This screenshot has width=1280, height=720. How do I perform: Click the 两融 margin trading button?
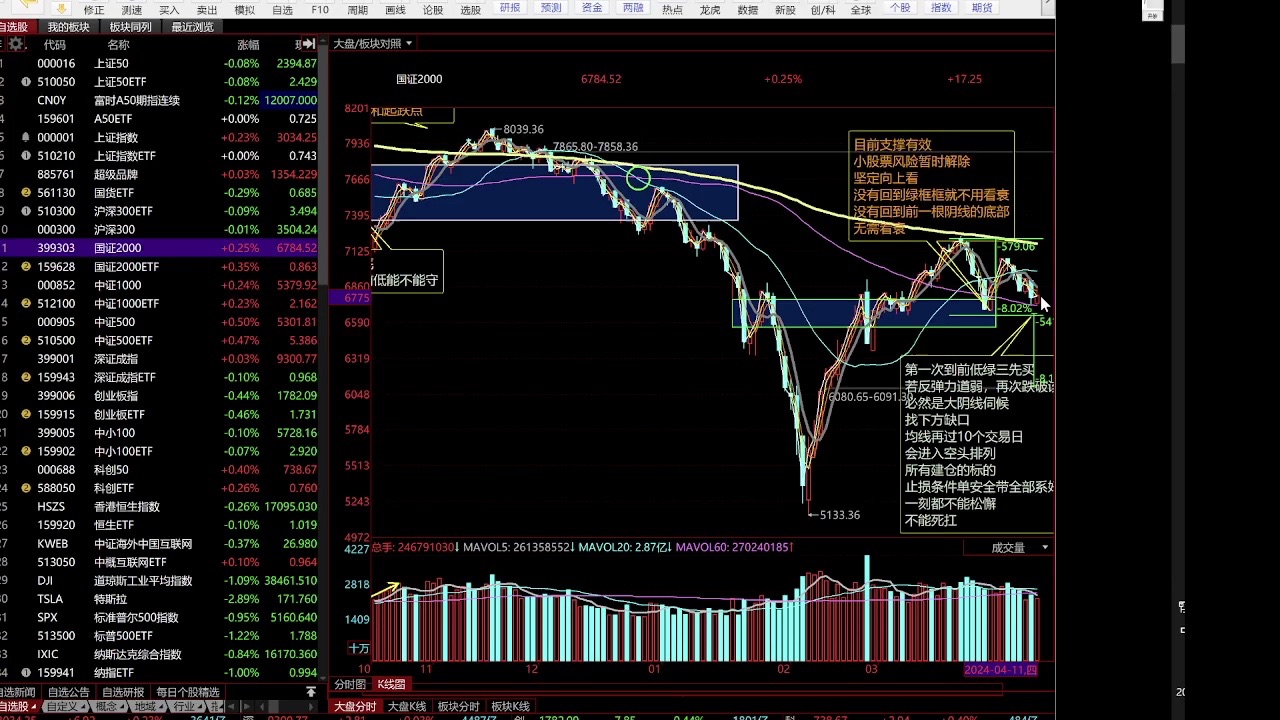pos(633,8)
